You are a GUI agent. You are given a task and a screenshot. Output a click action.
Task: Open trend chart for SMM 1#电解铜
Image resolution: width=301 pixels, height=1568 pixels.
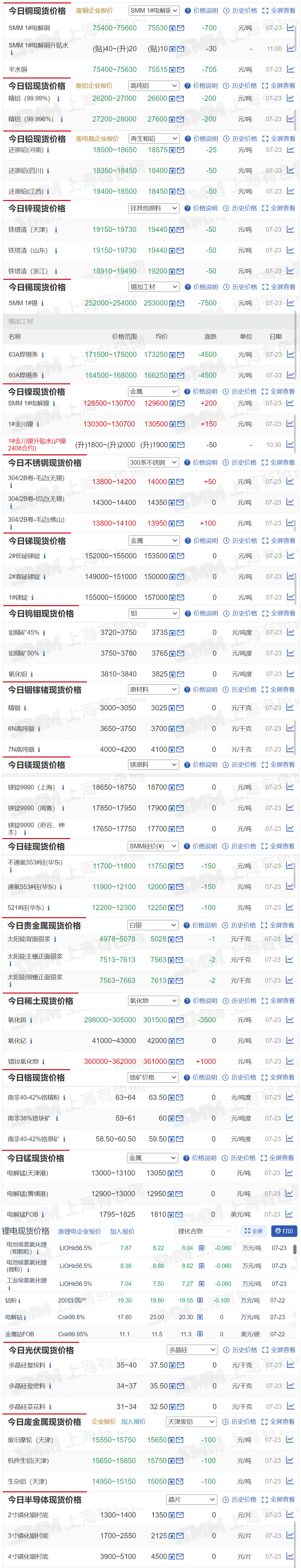291,28
